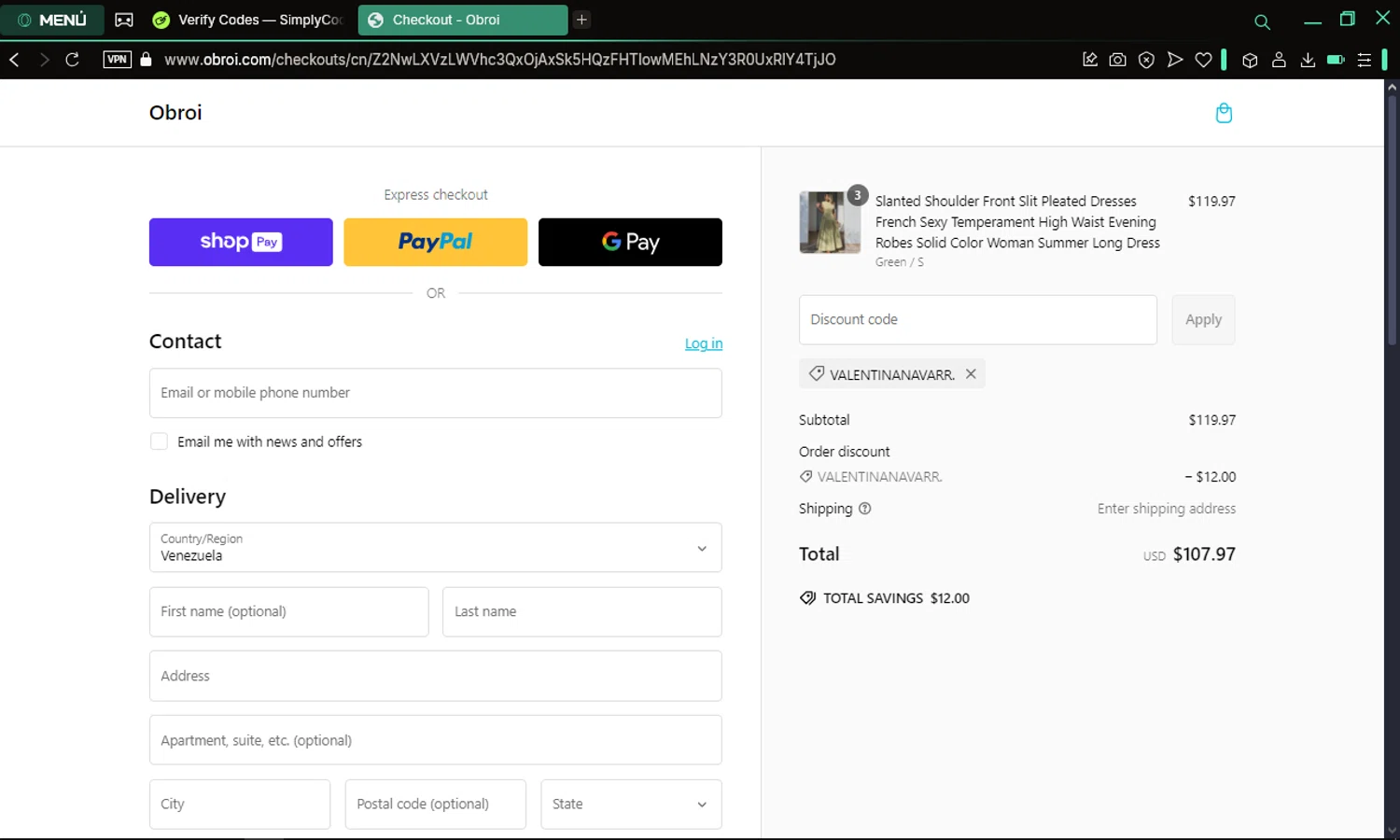Go forward using browser forward arrow
The image size is (1400, 840).
[x=44, y=60]
